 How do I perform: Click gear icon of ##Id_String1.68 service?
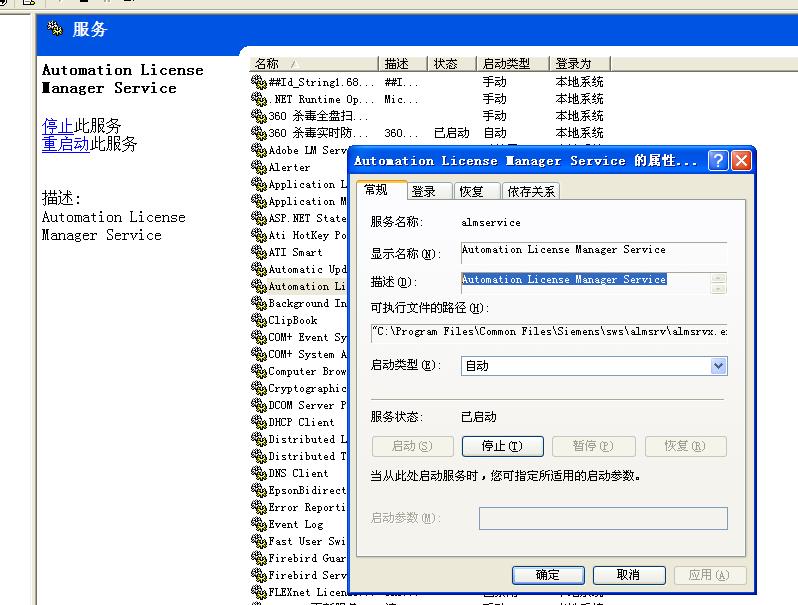(x=259, y=82)
